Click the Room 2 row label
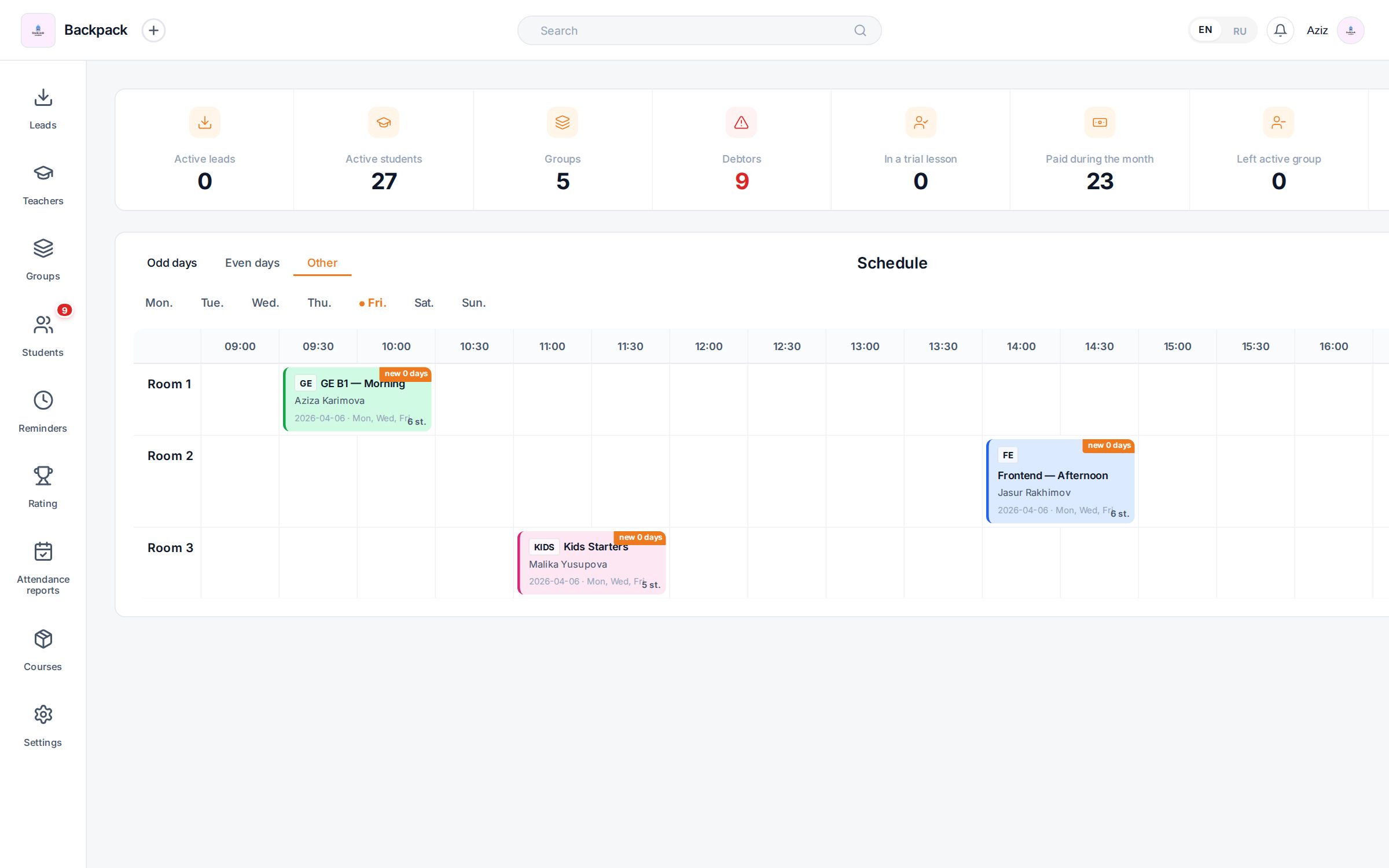 point(170,456)
